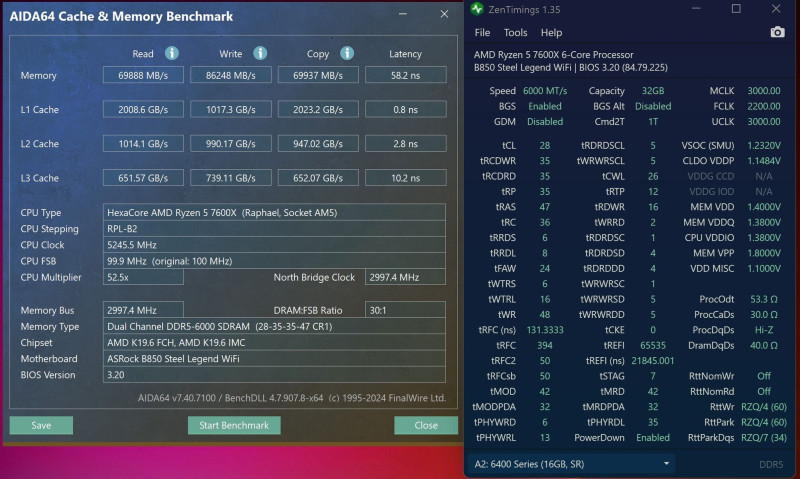The image size is (800, 479).
Task: Select L3 Cache Copy value 652.07 GB/s
Action: pyautogui.click(x=318, y=178)
